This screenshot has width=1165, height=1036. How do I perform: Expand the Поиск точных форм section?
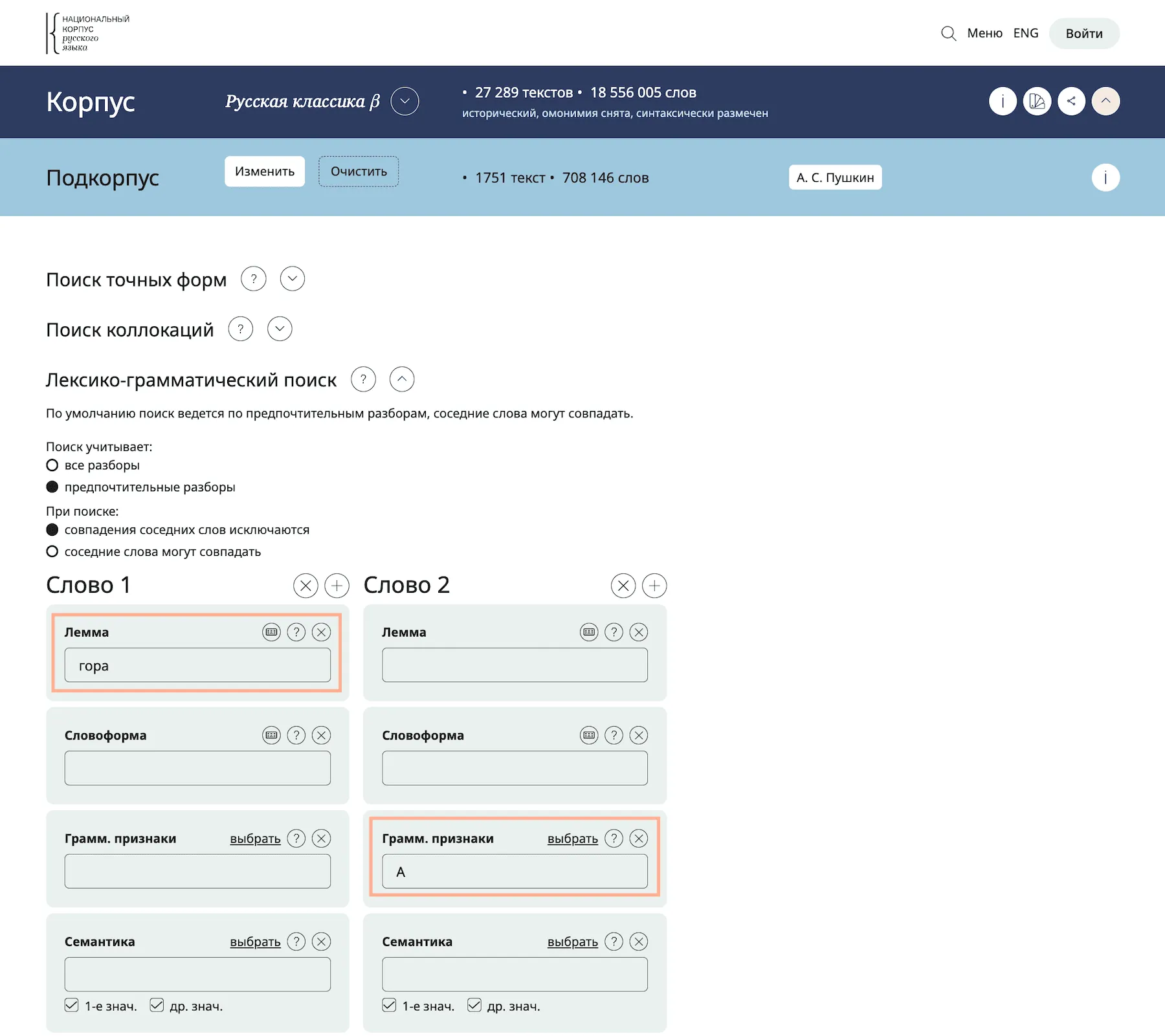pyautogui.click(x=293, y=279)
